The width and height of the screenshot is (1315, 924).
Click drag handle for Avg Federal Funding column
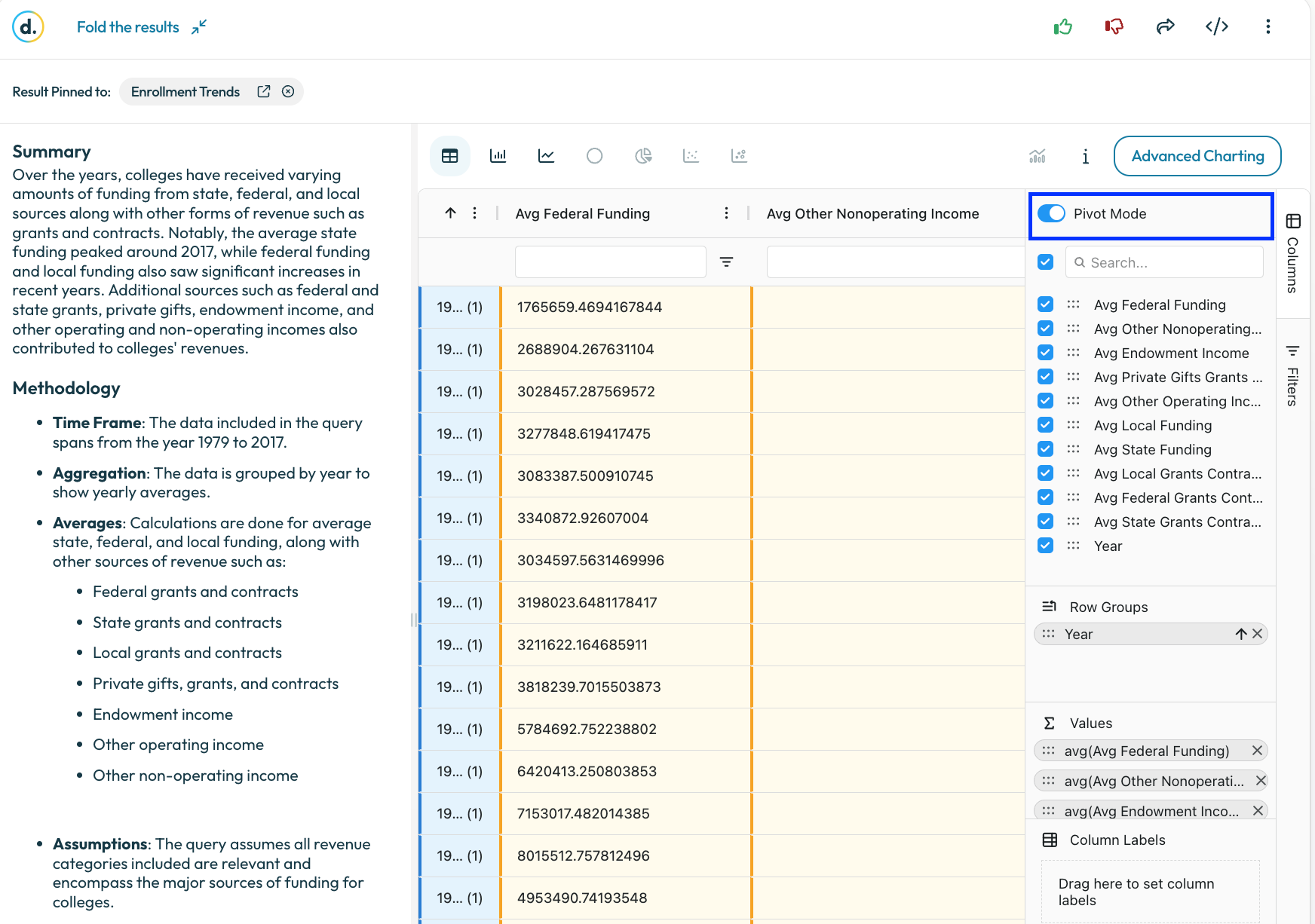click(1074, 304)
